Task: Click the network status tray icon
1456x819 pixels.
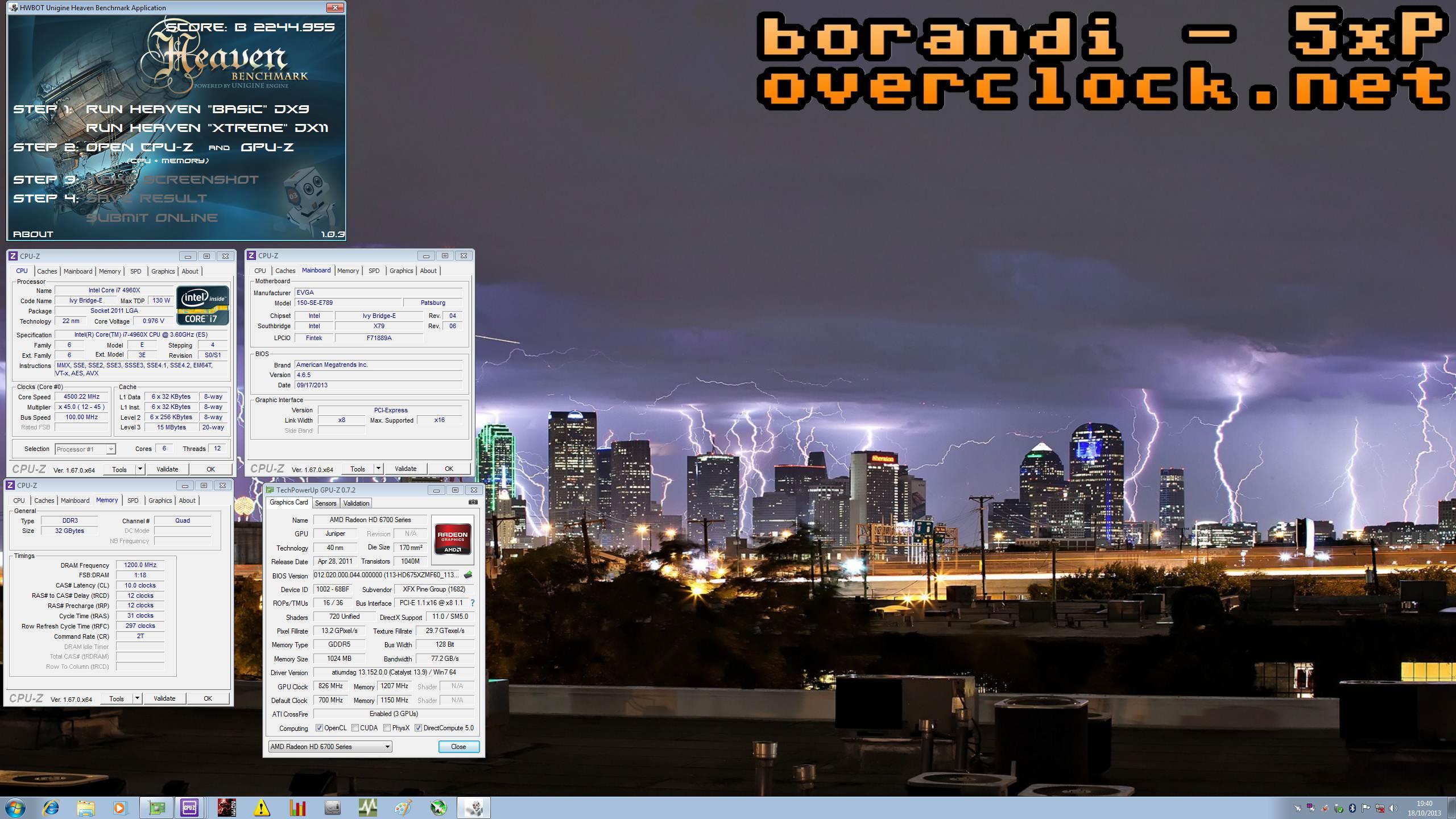Action: (1380, 808)
